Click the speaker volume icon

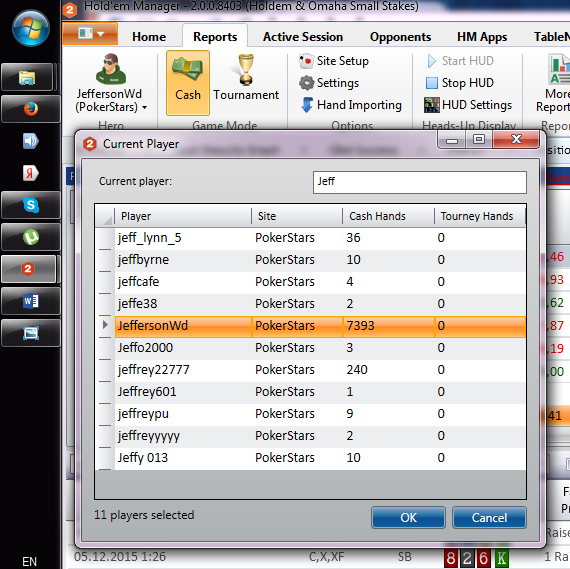[x=31, y=141]
